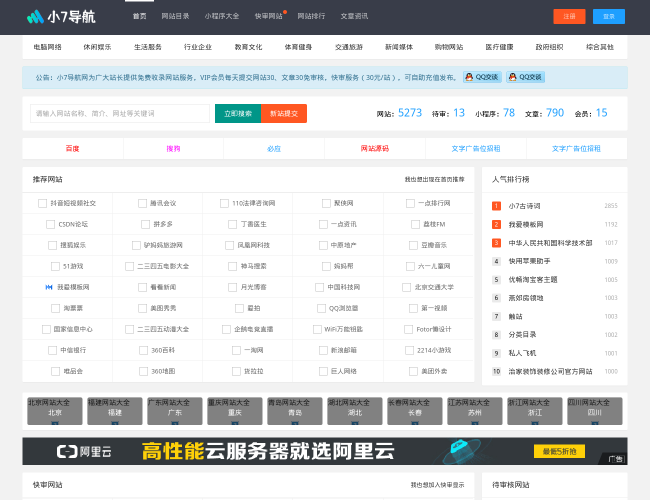Go to 小程序大全 in top navigation
The width and height of the screenshot is (650, 500).
pos(222,16)
